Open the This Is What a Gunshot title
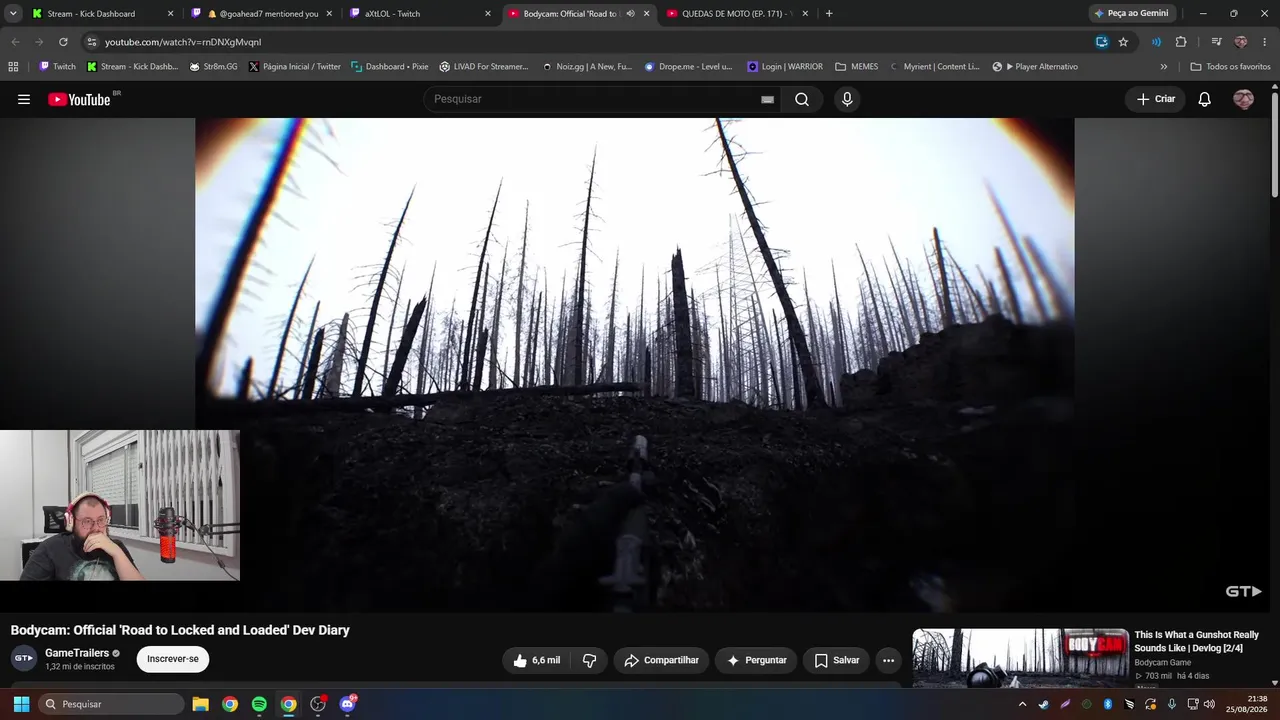Viewport: 1280px width, 720px height. point(1197,641)
